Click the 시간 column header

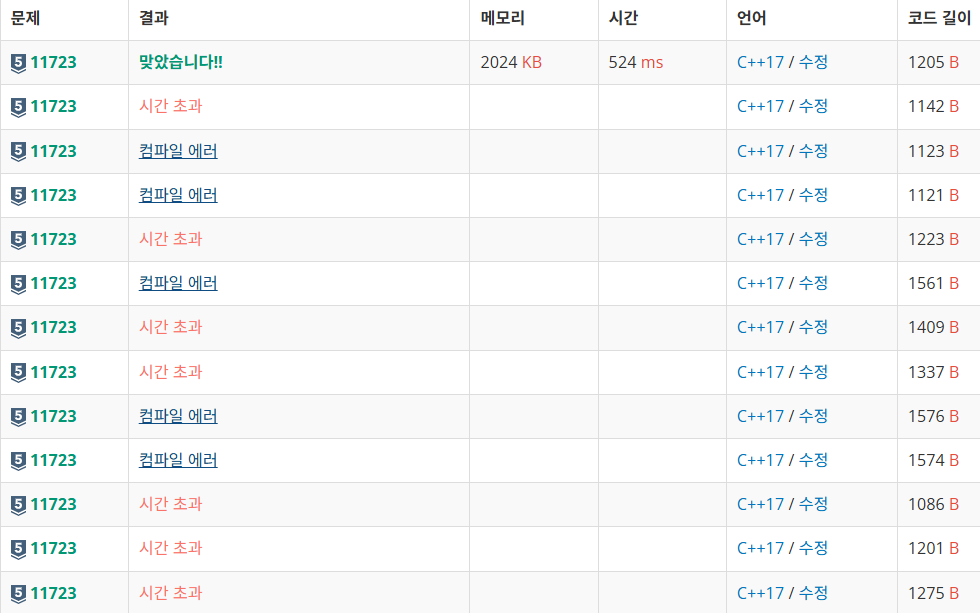623,18
